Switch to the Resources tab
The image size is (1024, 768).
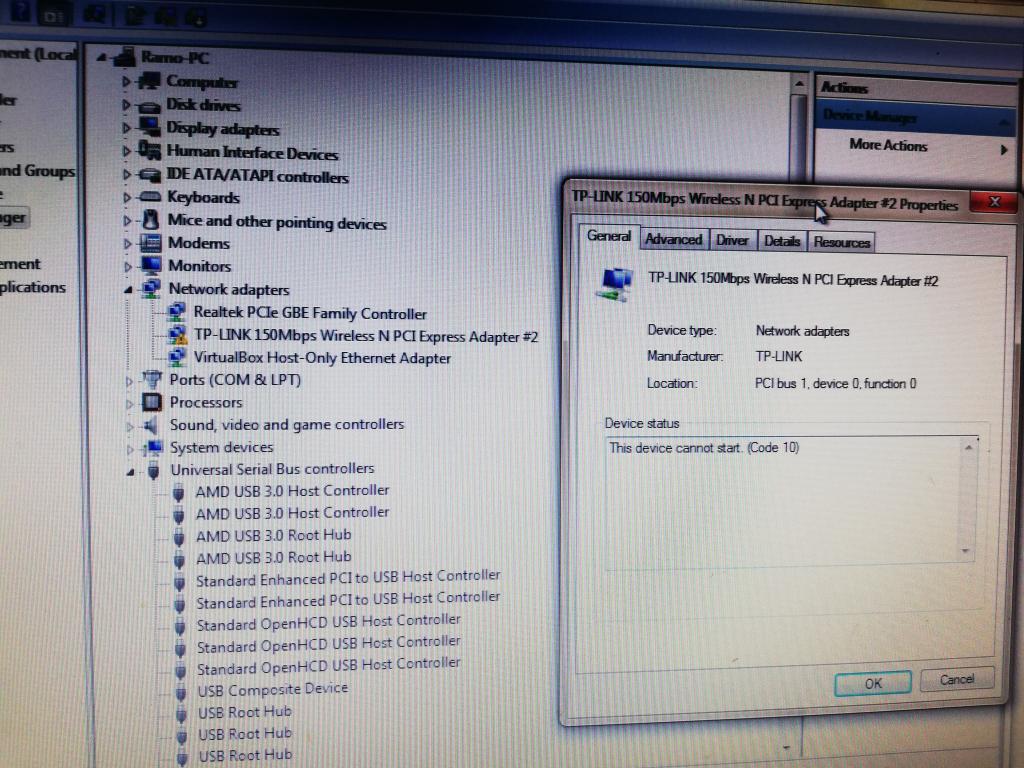coord(842,242)
